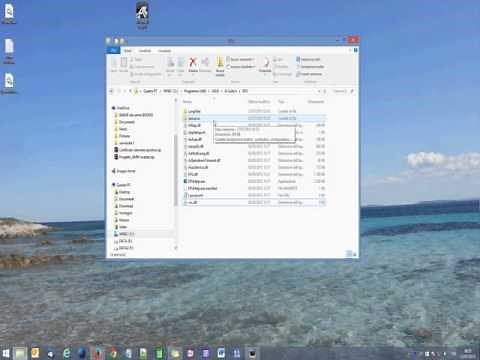Select Download under Questo PC
The width and height of the screenshot is (480, 360).
[126, 206]
